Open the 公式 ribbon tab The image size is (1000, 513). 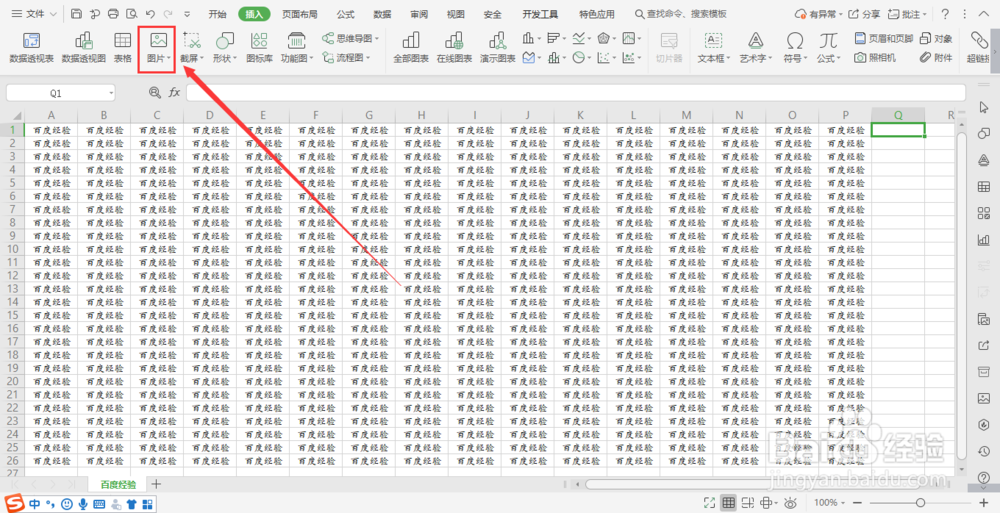point(345,14)
